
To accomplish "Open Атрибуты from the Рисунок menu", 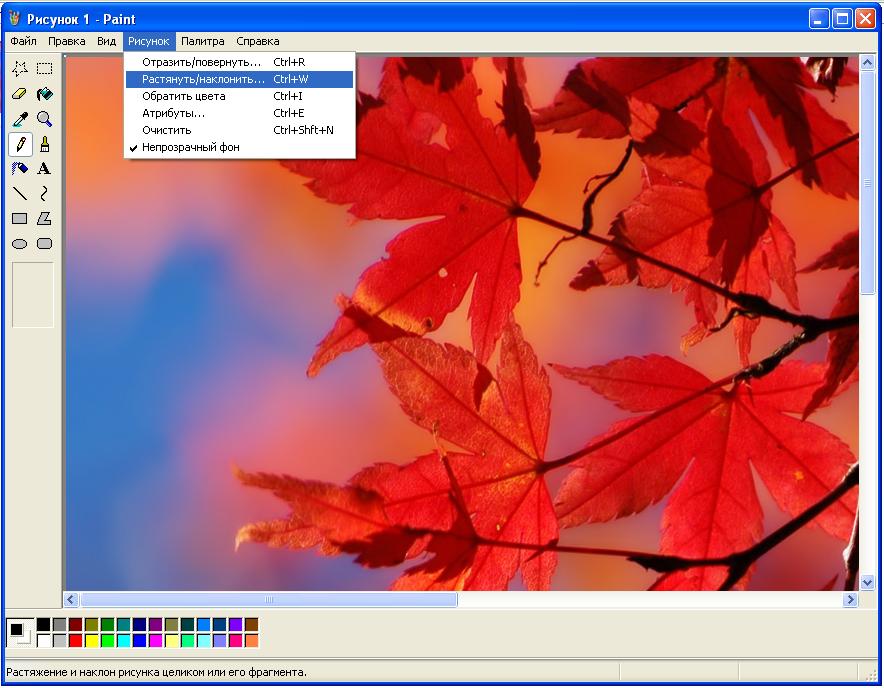I will [173, 113].
